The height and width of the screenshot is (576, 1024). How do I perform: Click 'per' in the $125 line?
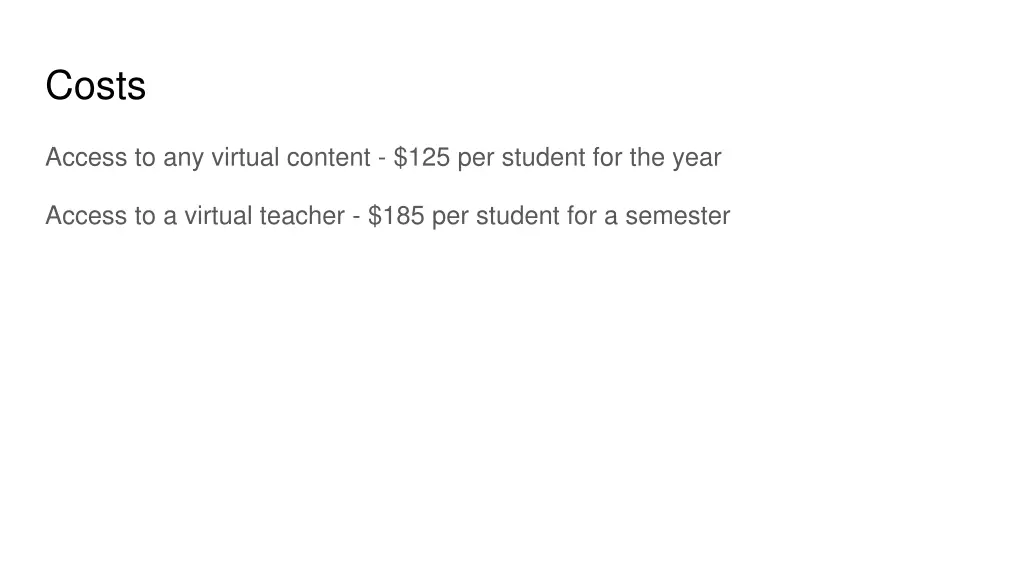click(475, 159)
